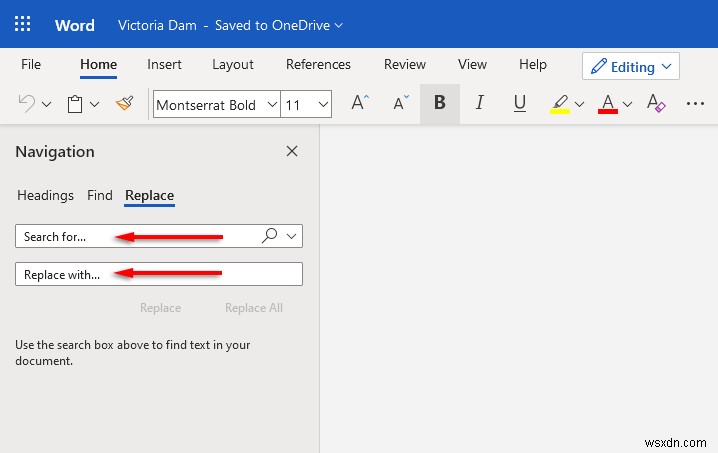Click the Clear Formatting icon
The width and height of the screenshot is (718, 453).
pos(656,103)
